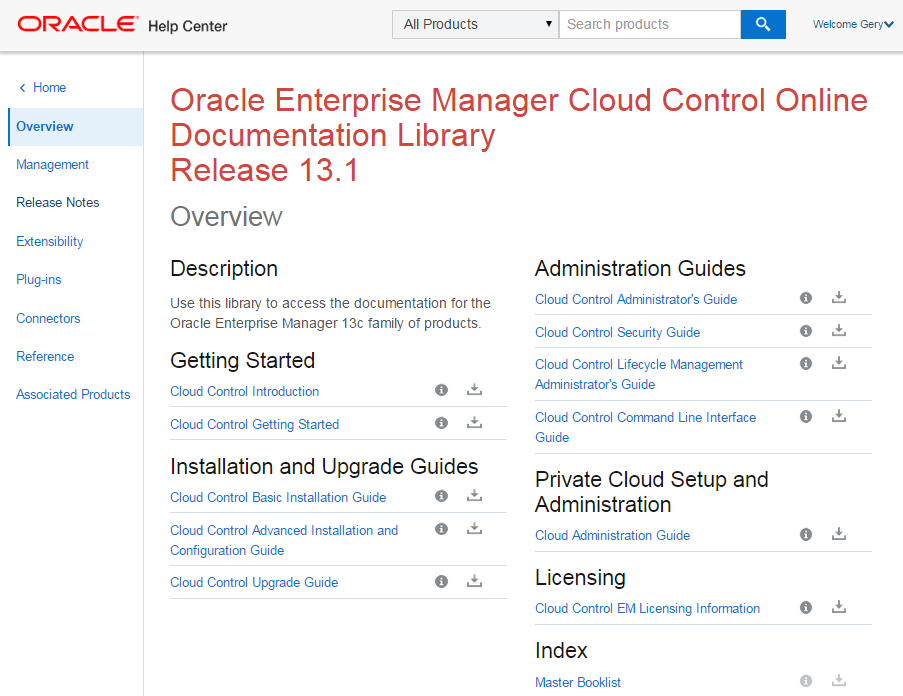Image resolution: width=903 pixels, height=696 pixels.
Task: Show info for Cloud Control Basic Installation Guide
Action: coord(441,496)
